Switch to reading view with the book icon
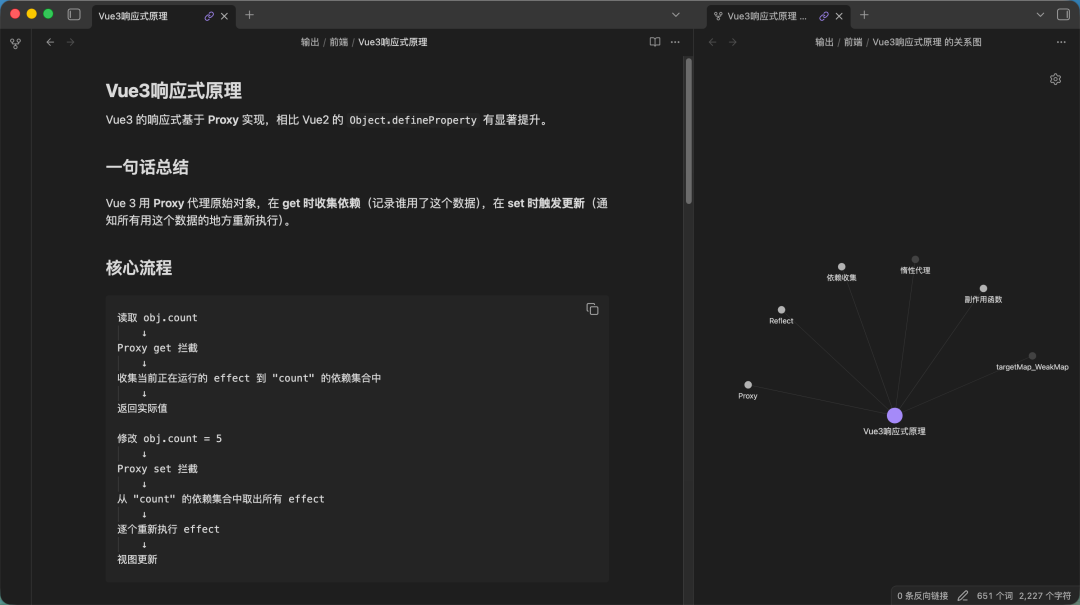The height and width of the screenshot is (605, 1080). (654, 42)
